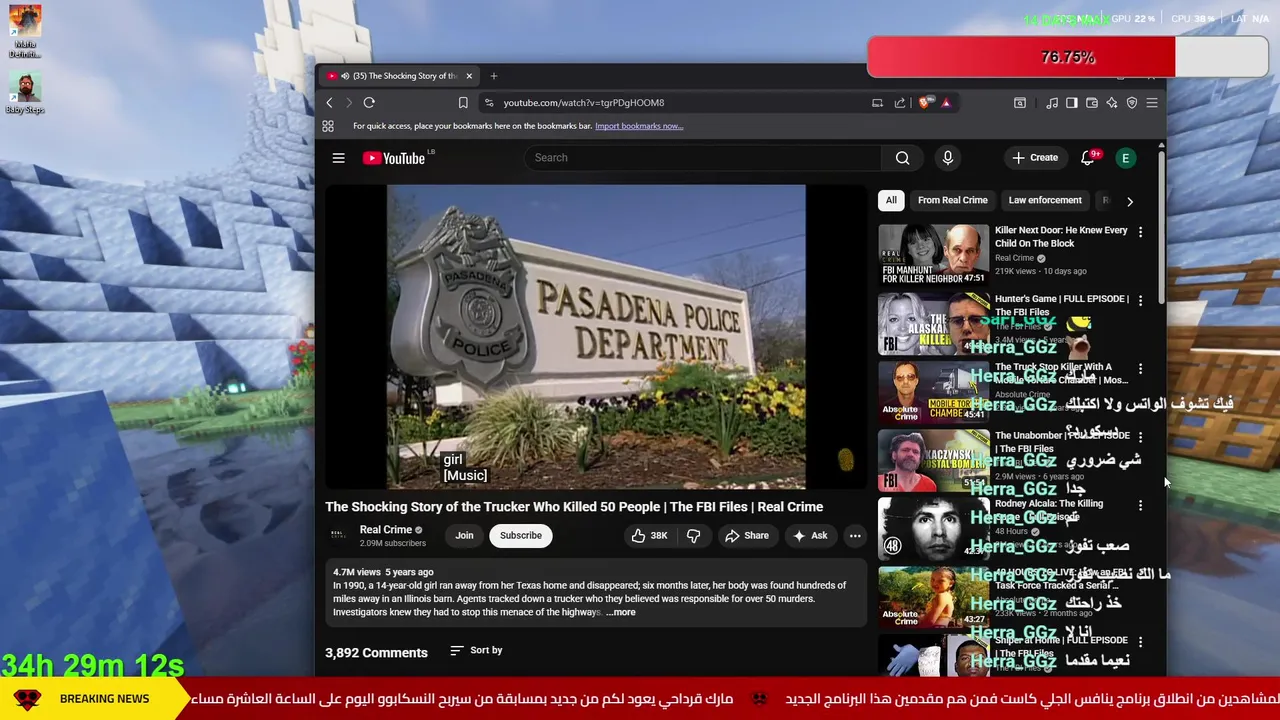This screenshot has height=720, width=1280.
Task: Go to the YouTube home logo
Action: coord(395,158)
